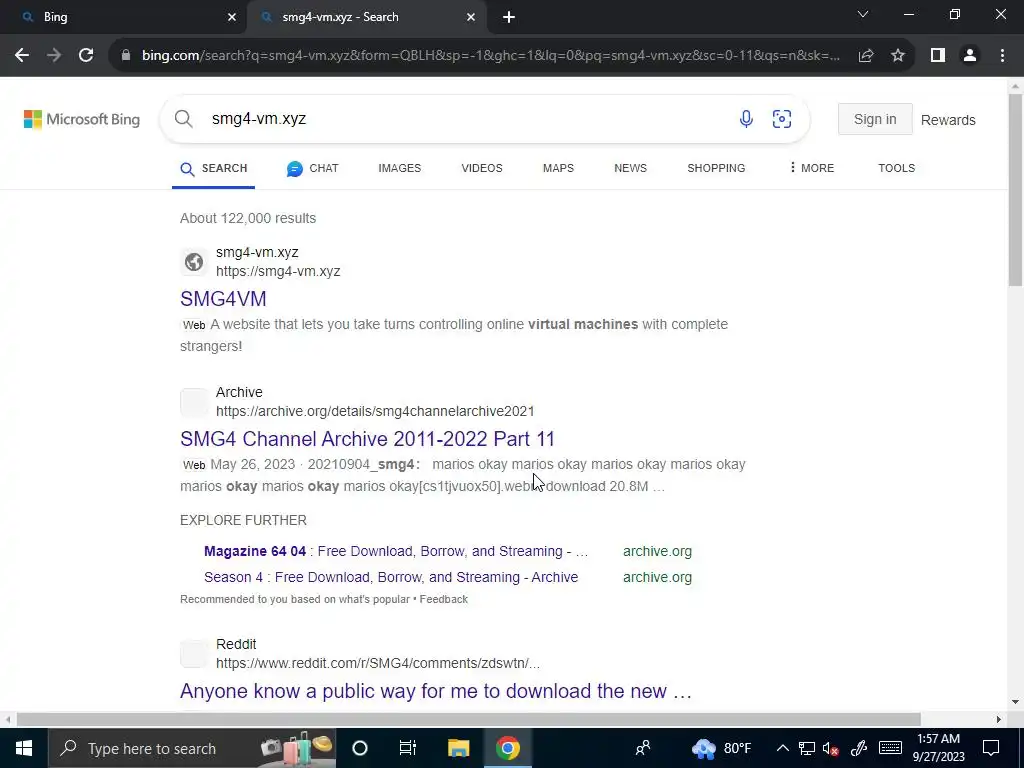Click the padlock site info icon

coord(125,56)
